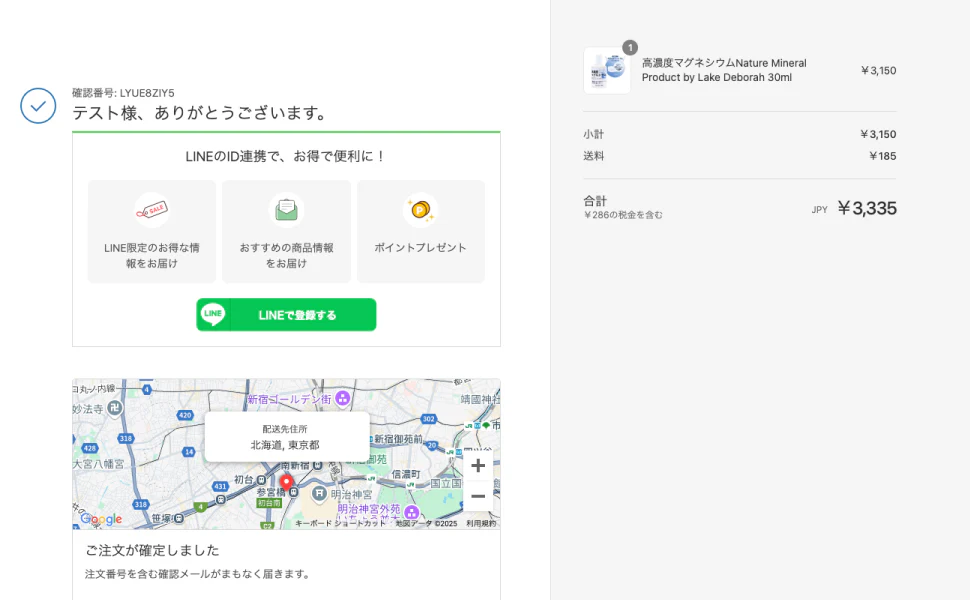970x600 pixels.
Task: Click the 配送先住所 info popup on map
Action: tap(286, 437)
